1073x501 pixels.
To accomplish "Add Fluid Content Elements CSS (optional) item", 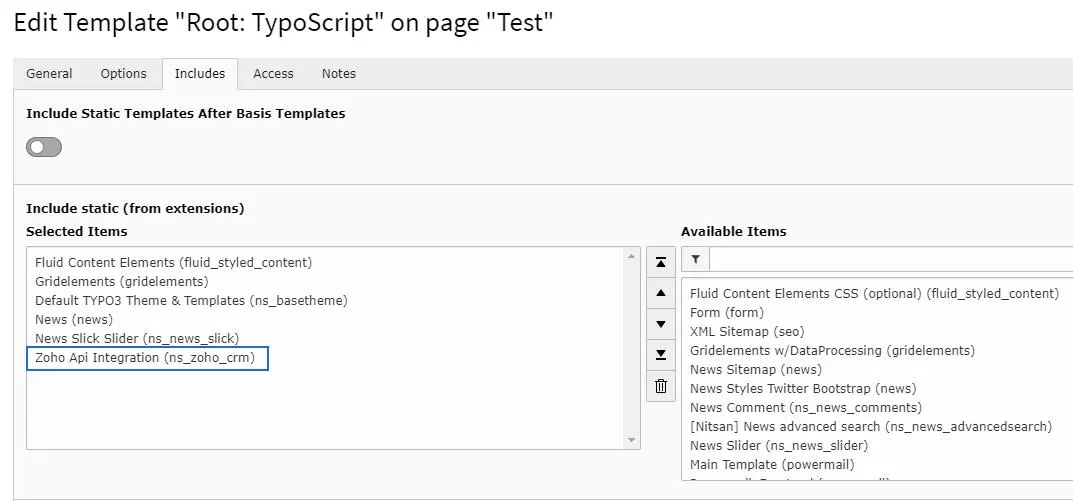I will 875,294.
